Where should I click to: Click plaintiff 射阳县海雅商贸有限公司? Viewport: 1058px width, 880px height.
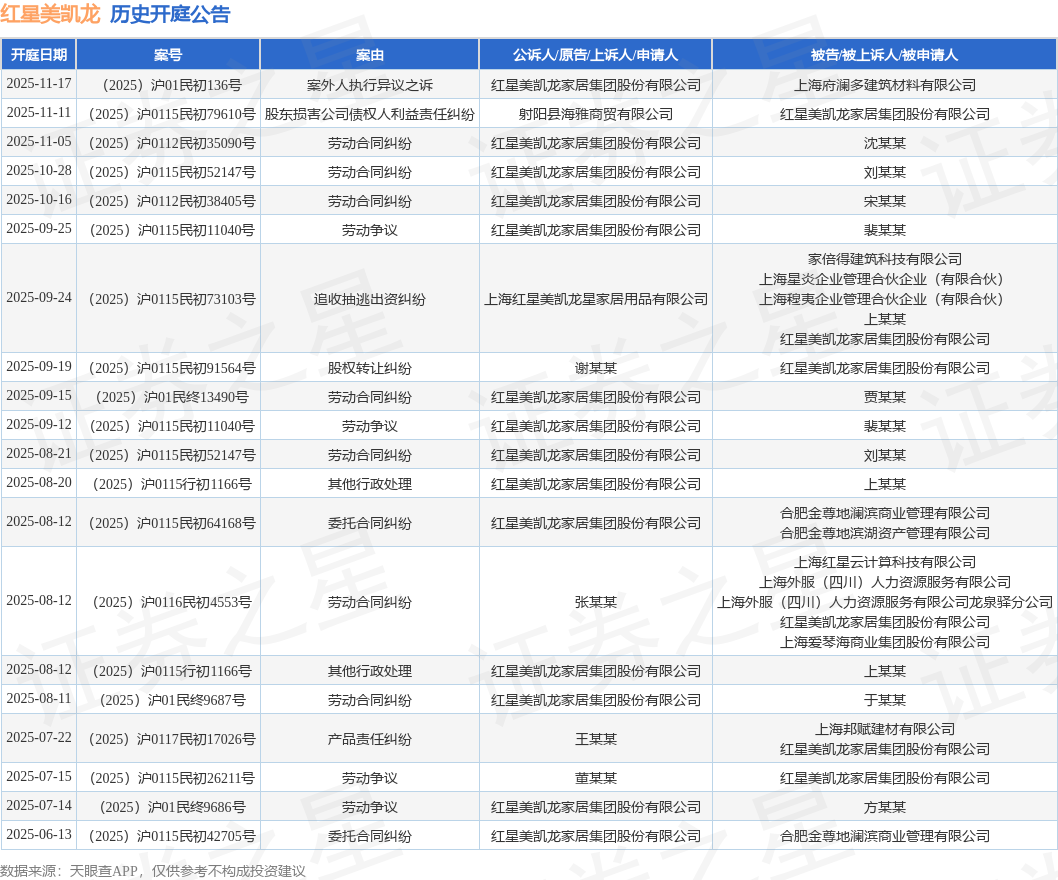click(595, 114)
